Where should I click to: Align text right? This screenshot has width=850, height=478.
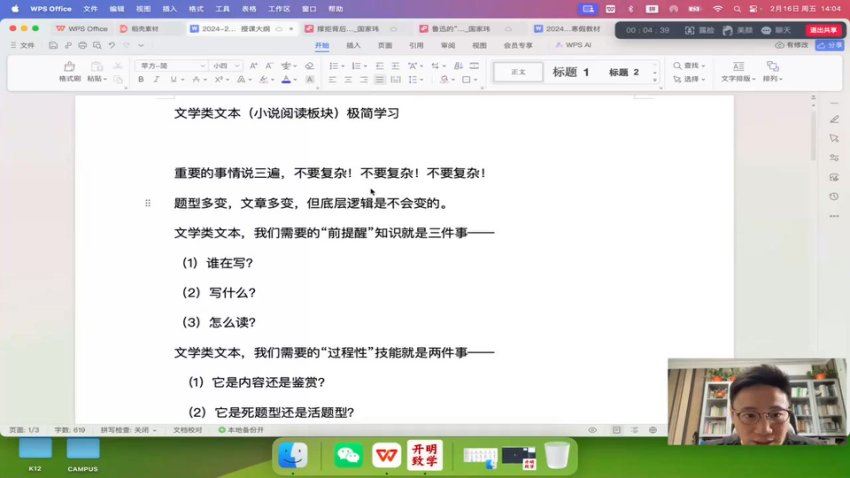364,80
